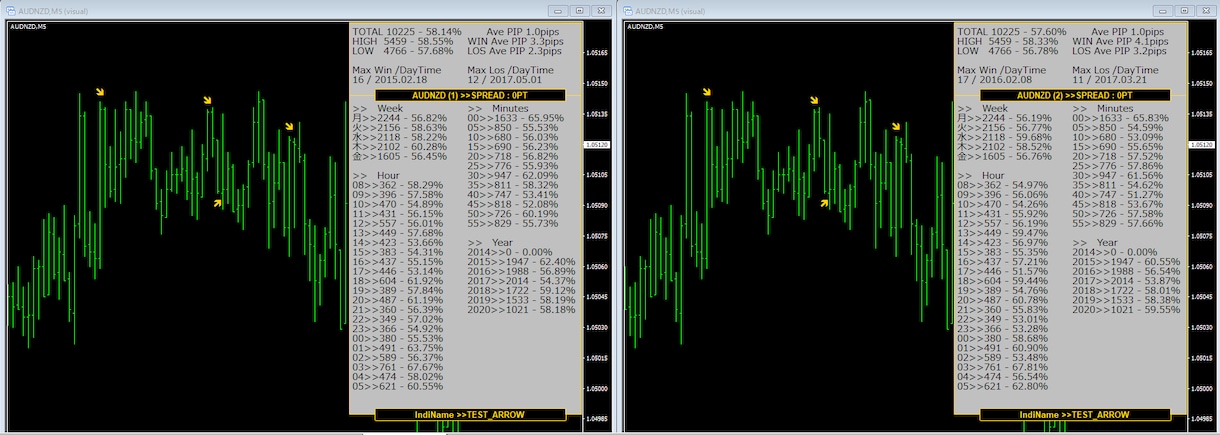Click the 1.05120 current price label, left chart
The height and width of the screenshot is (435, 1220).
tap(596, 145)
